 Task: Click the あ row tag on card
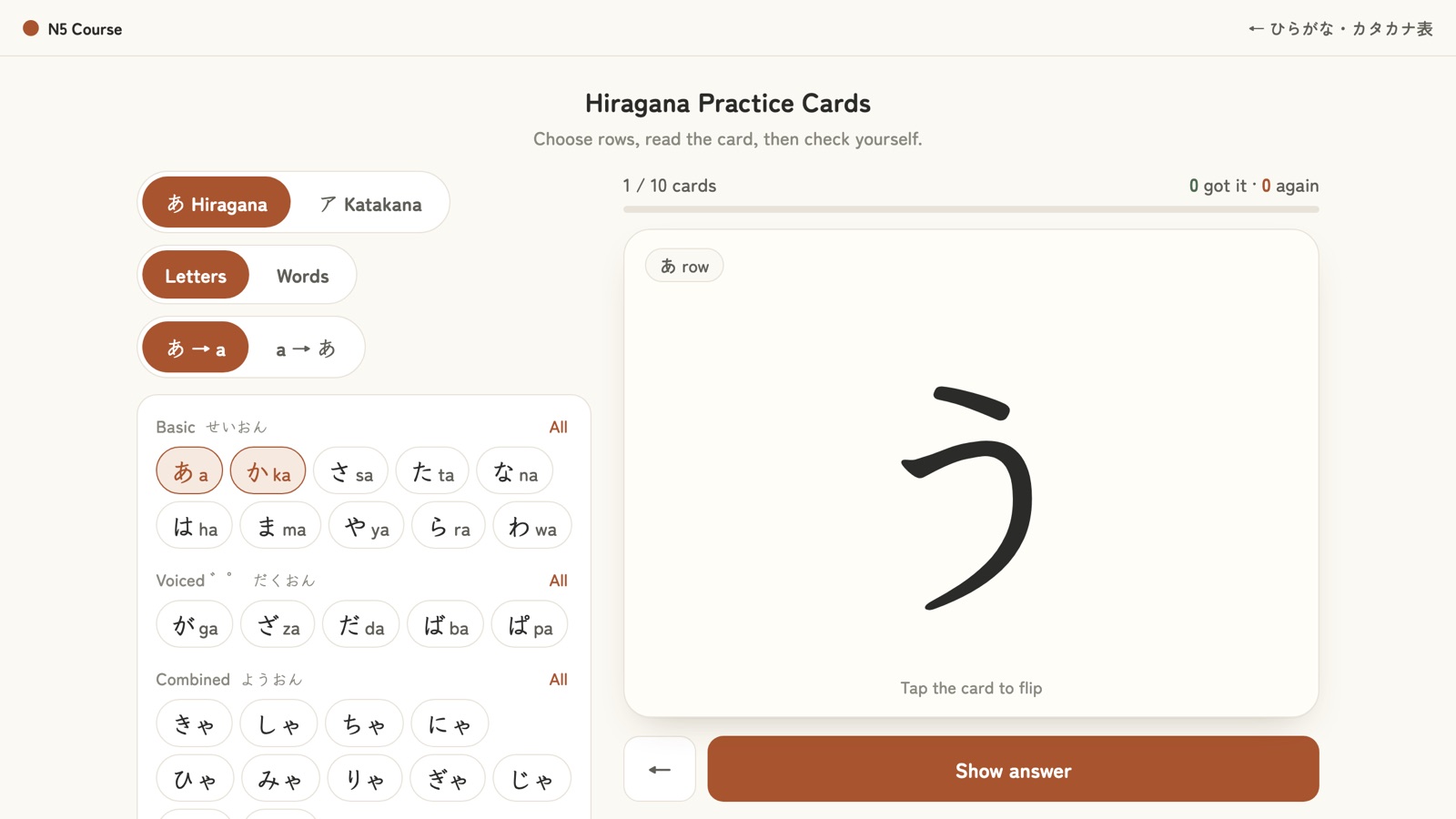coord(684,266)
